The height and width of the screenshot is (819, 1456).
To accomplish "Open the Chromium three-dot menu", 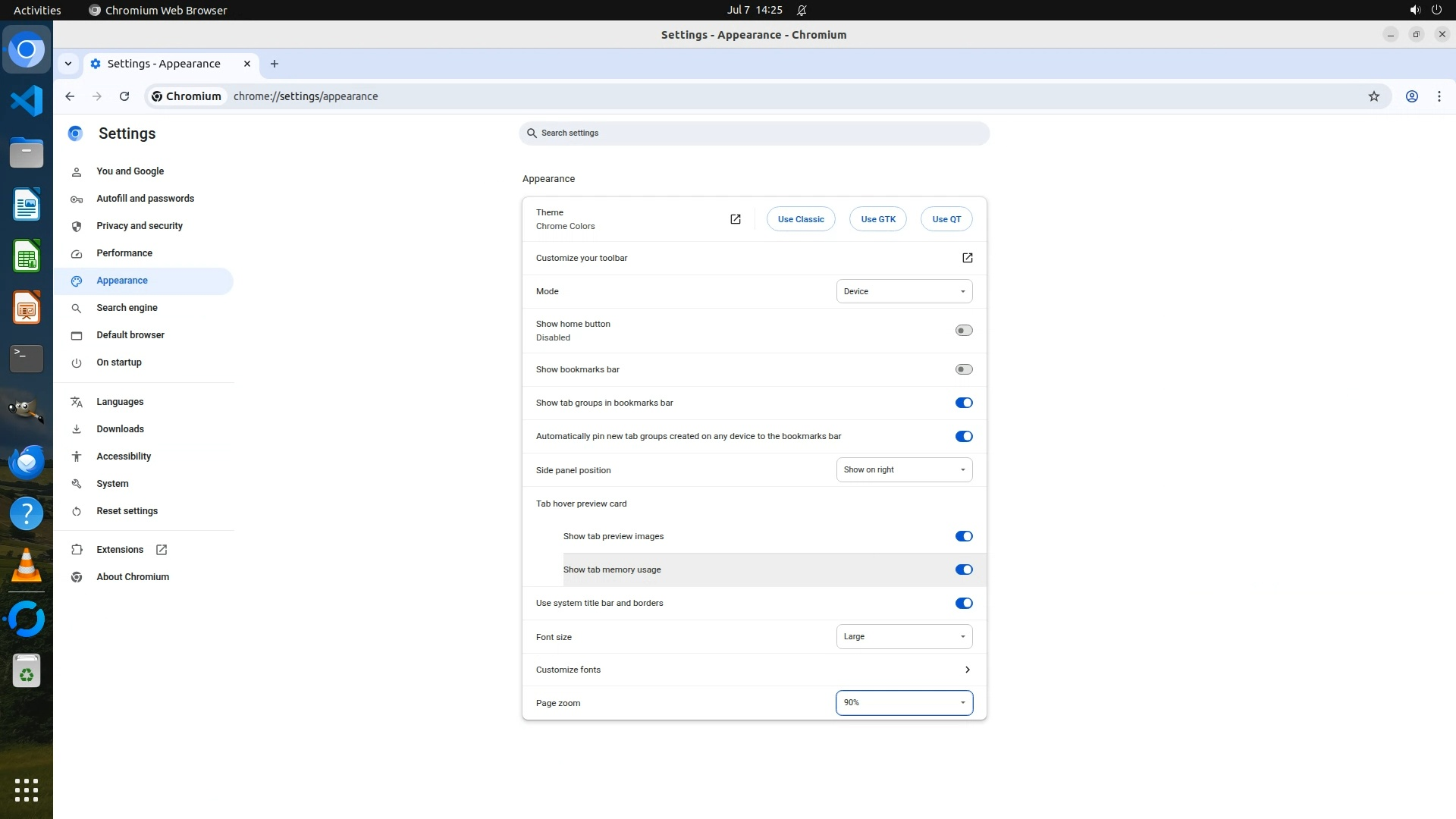I will coord(1439,96).
